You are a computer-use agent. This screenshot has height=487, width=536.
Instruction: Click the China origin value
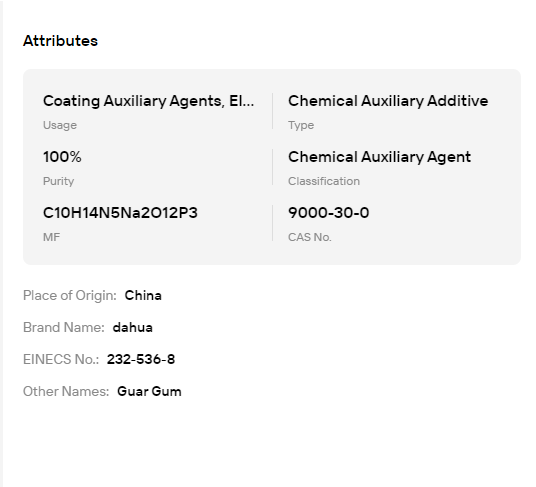coord(143,296)
